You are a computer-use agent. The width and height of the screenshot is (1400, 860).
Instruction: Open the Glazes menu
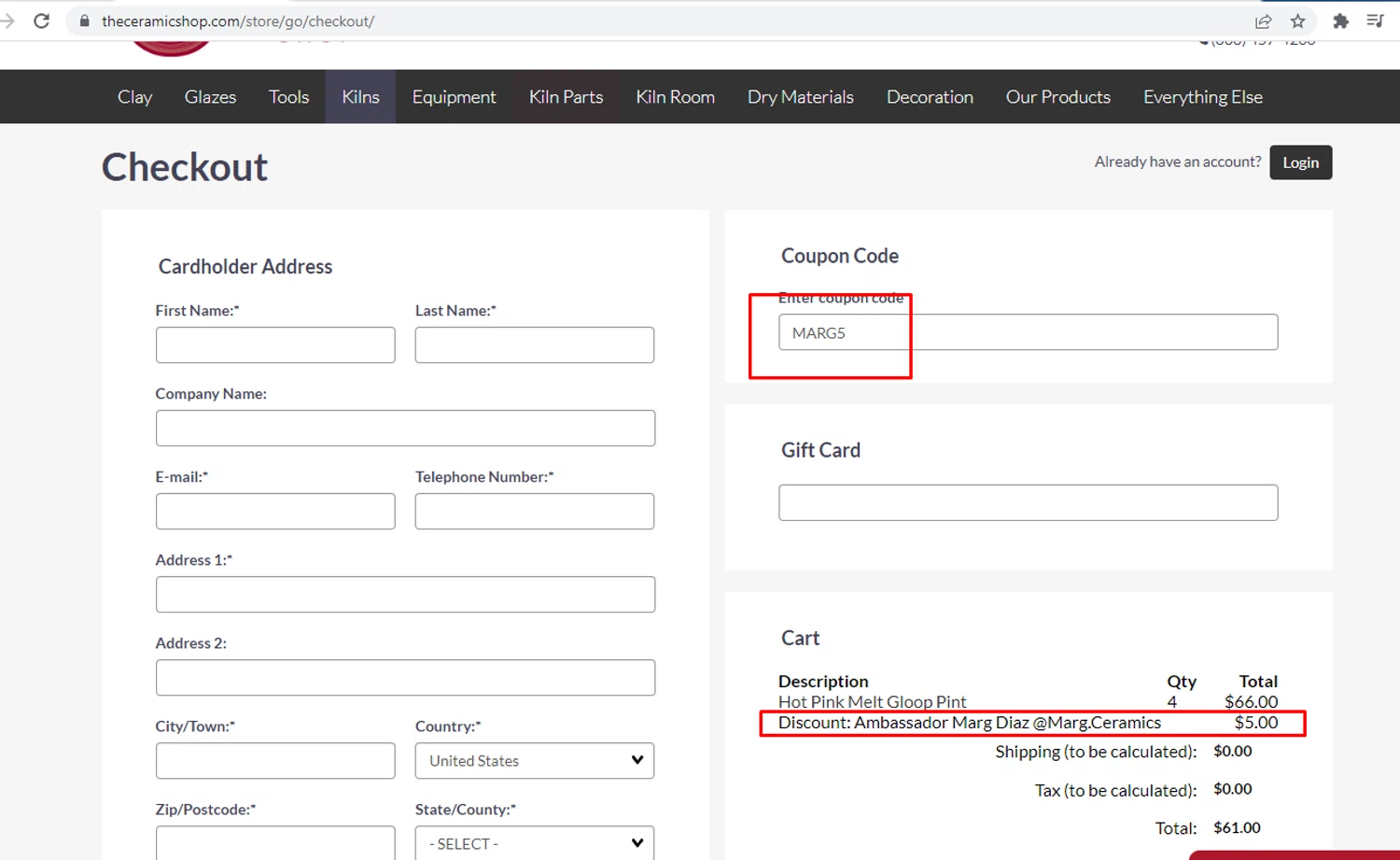pyautogui.click(x=210, y=97)
